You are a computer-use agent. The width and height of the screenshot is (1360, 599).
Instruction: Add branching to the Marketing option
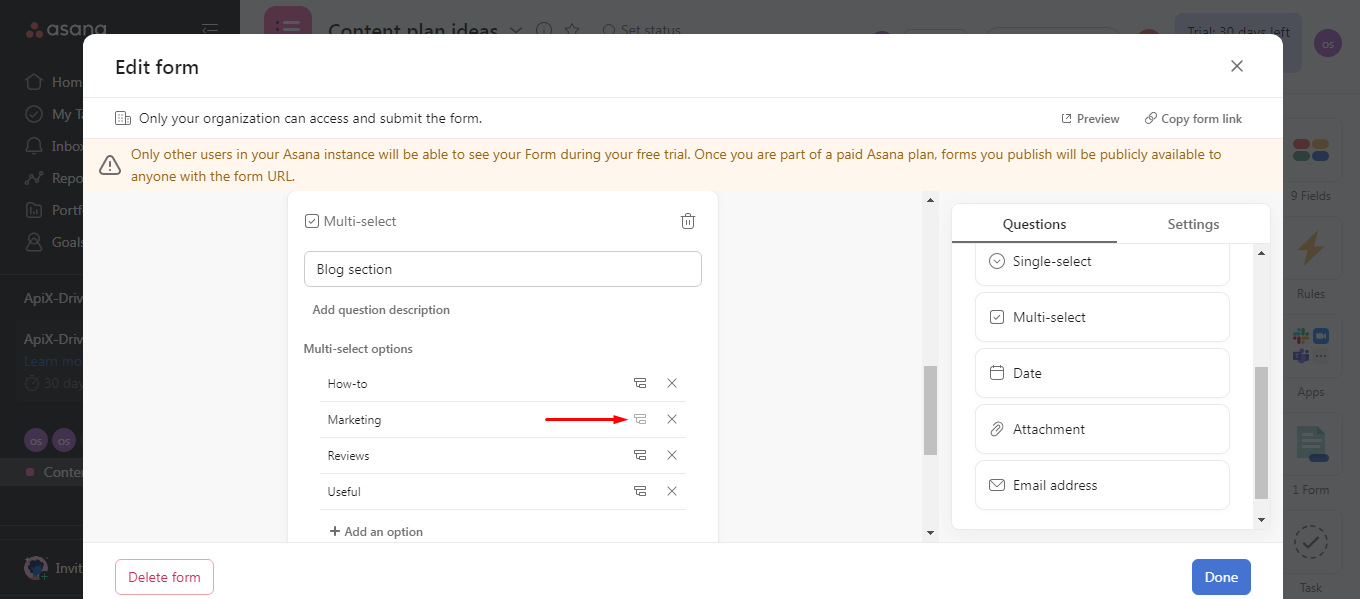coord(639,419)
